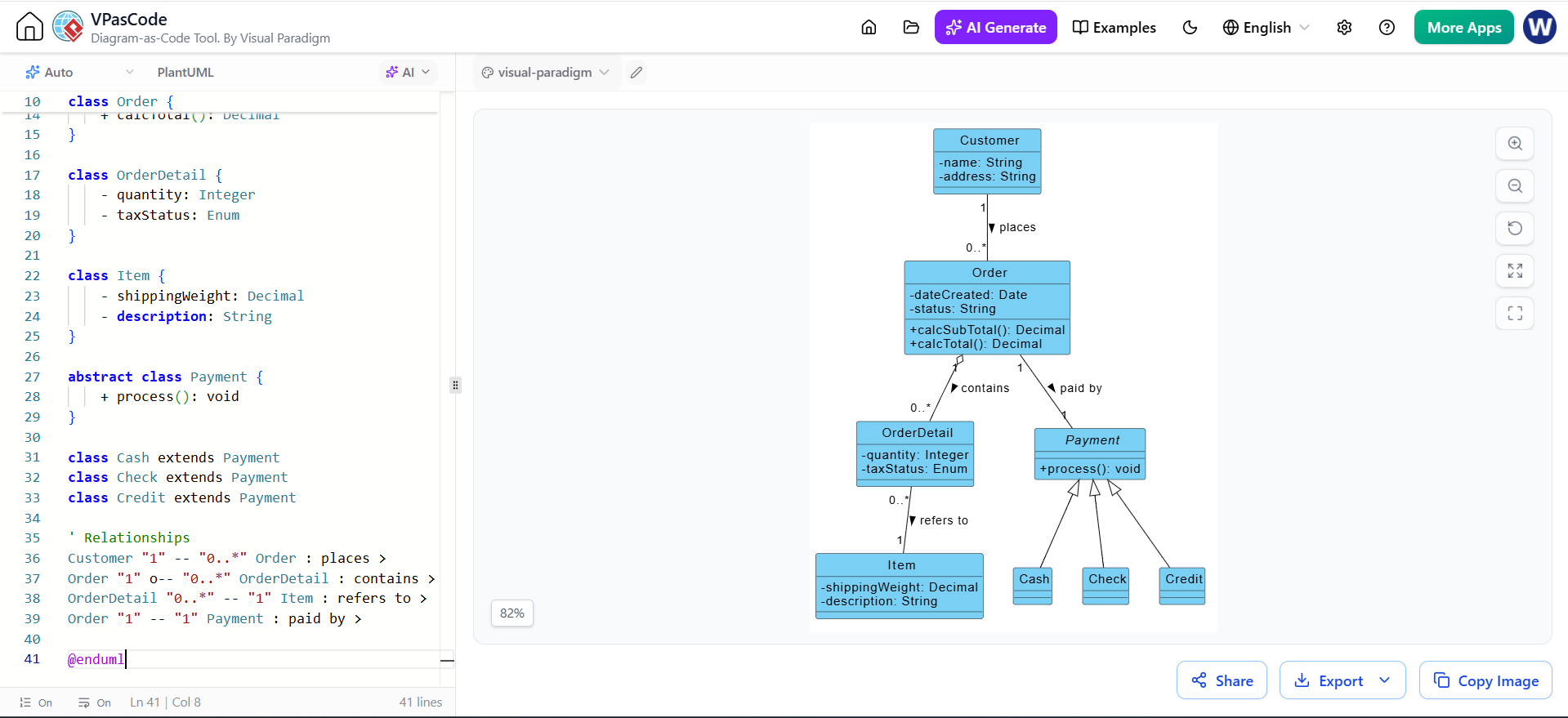Click the Check class box
Screen dimensions: 1568x718
point(1106,586)
